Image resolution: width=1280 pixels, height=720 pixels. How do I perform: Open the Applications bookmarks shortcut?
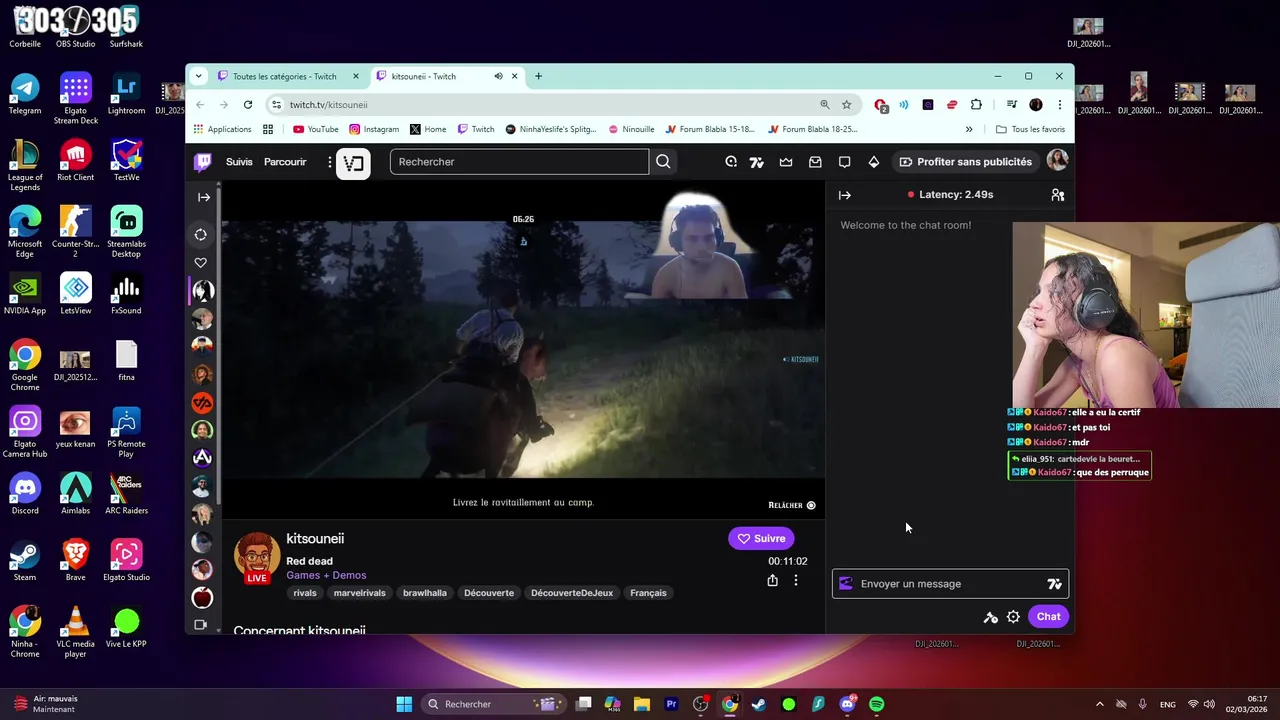[222, 129]
